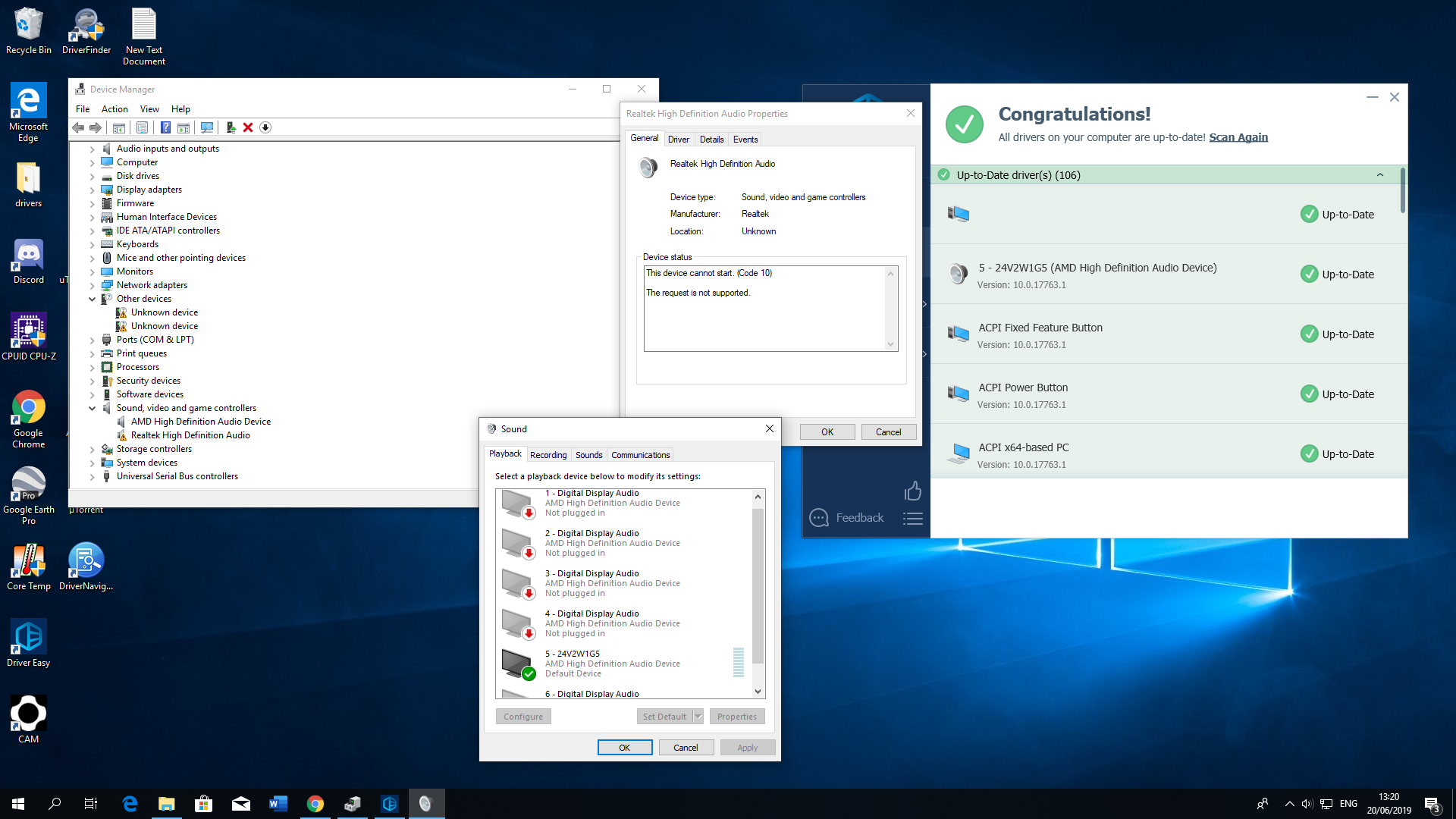Viewport: 1456px width, 819px height.
Task: Select the CAM desktop icon
Action: point(29,720)
